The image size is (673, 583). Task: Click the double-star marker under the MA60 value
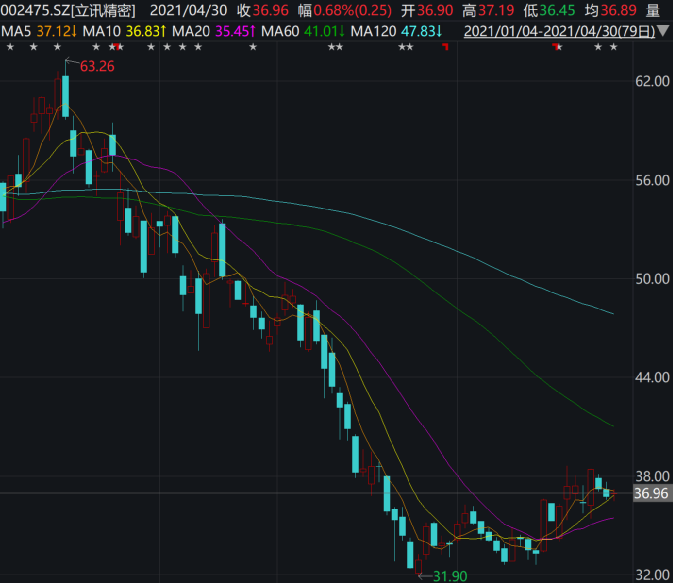coord(335,48)
